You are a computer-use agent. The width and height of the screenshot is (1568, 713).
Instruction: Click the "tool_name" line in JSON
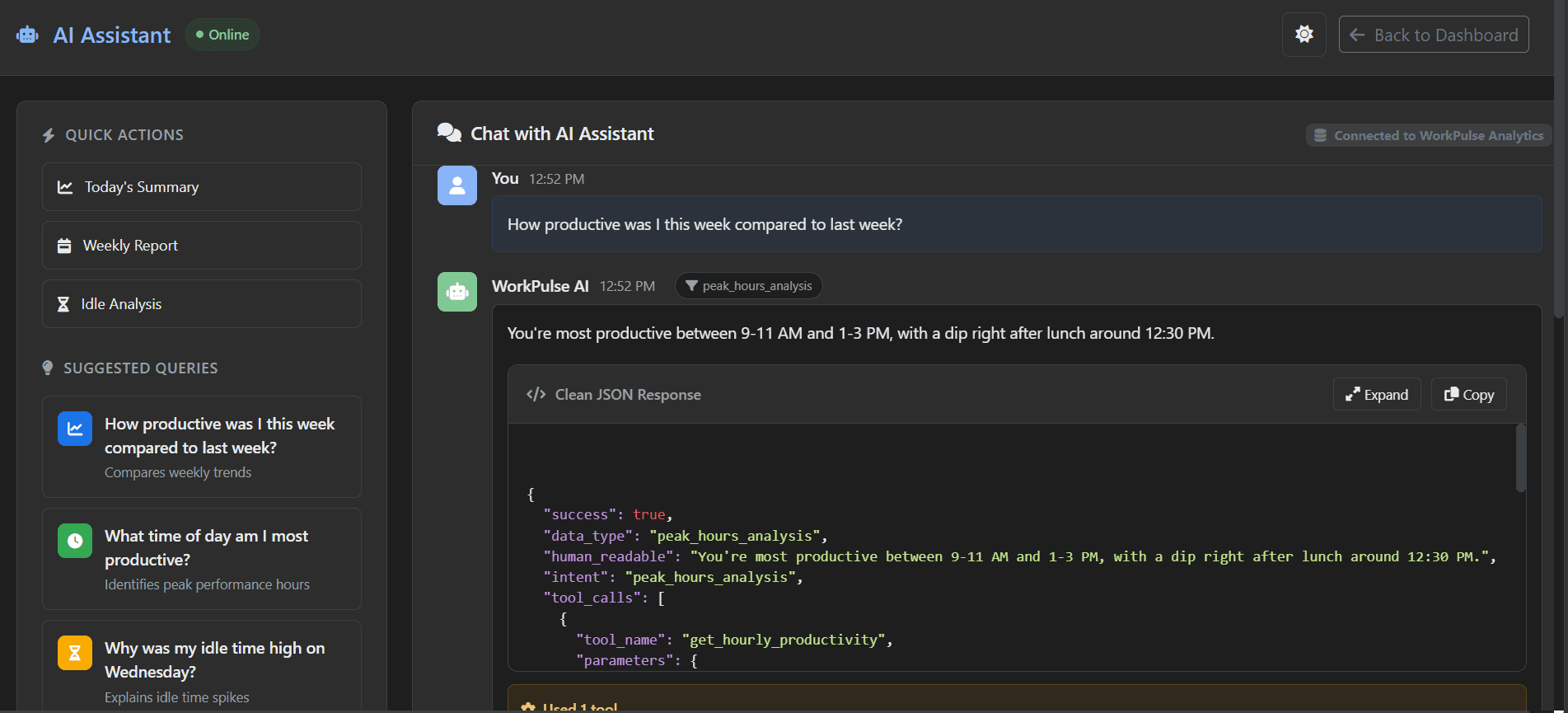(734, 640)
